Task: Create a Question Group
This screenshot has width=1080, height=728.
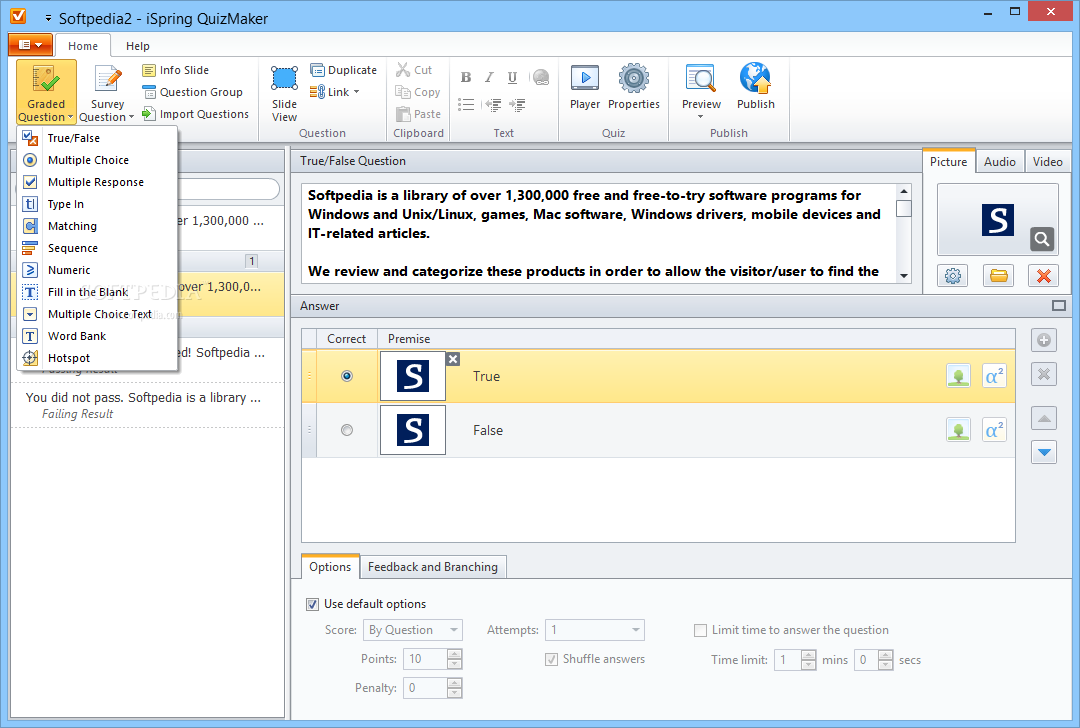Action: 193,92
